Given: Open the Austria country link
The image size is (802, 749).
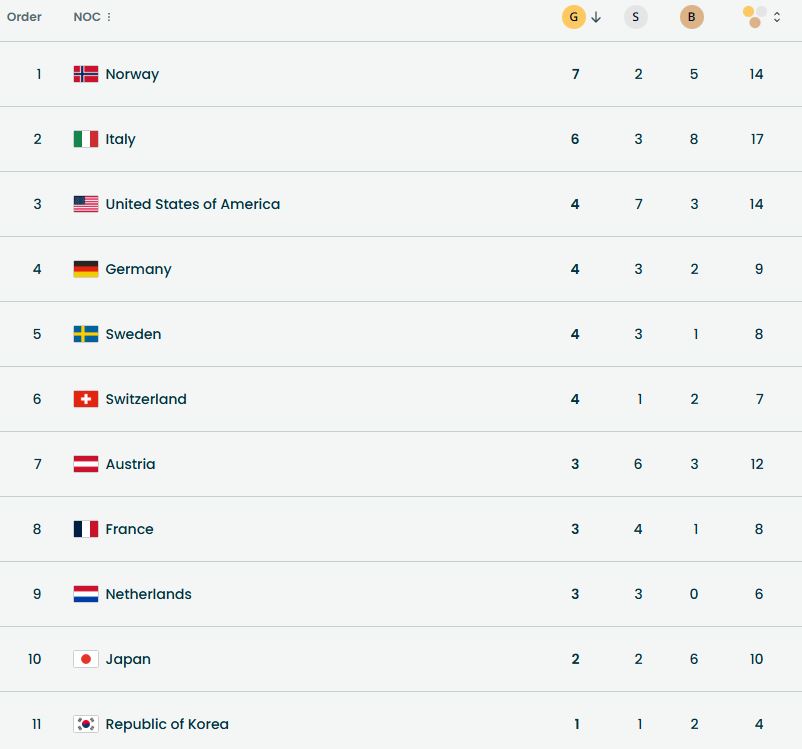Looking at the screenshot, I should click(x=130, y=464).
